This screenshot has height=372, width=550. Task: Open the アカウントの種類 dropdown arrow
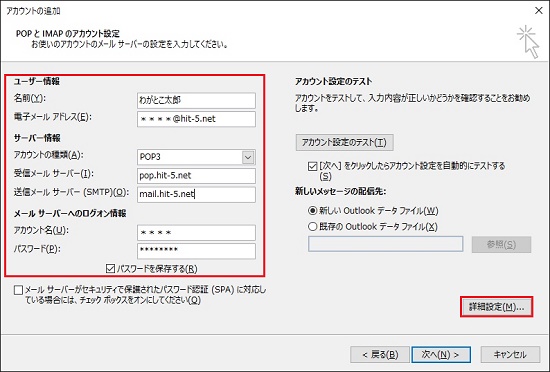tap(248, 157)
